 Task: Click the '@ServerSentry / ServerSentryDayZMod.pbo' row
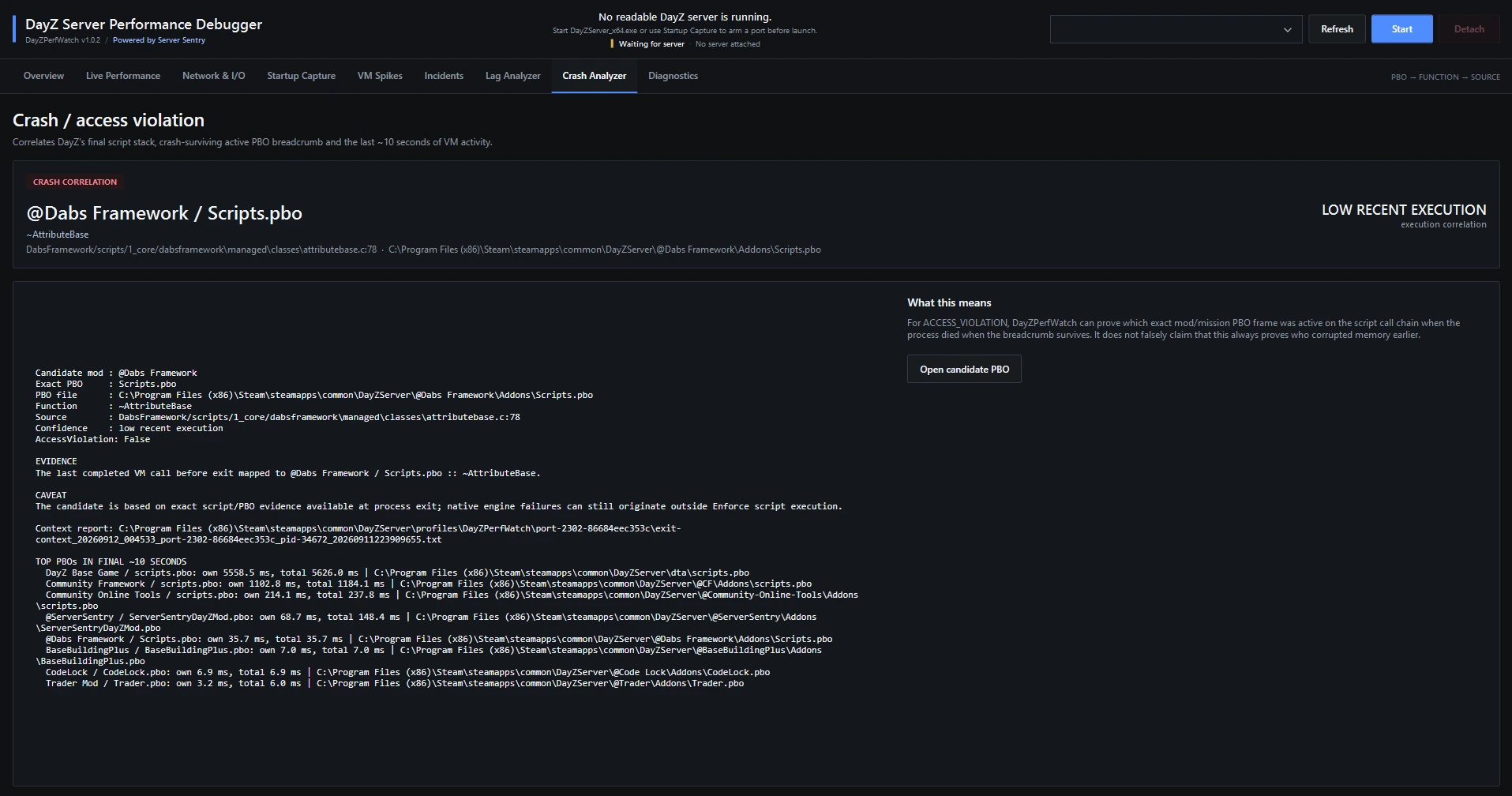click(x=426, y=623)
